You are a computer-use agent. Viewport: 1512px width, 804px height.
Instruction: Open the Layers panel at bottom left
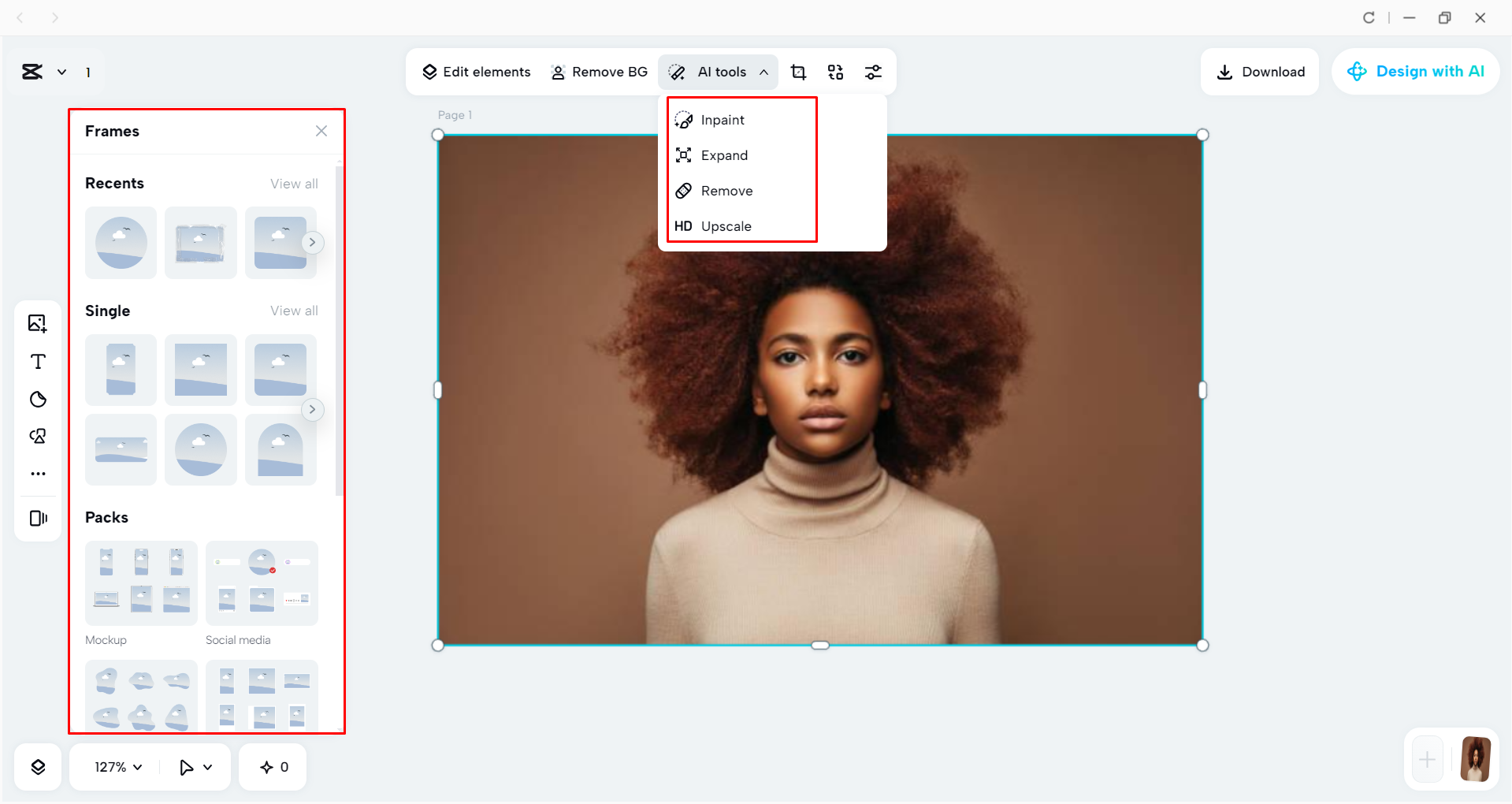[x=37, y=766]
